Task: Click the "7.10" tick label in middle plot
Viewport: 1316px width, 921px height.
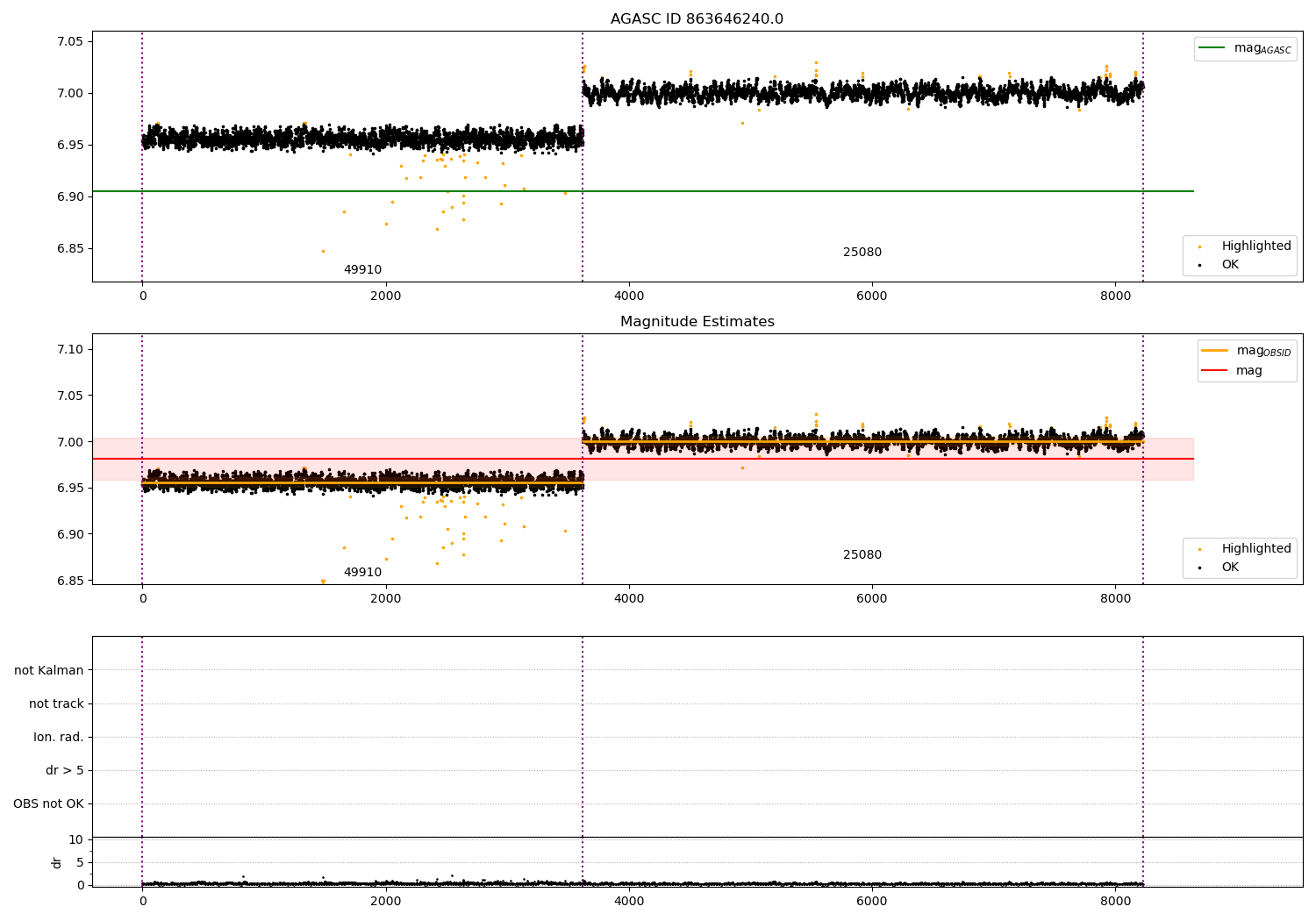Action: coord(68,349)
